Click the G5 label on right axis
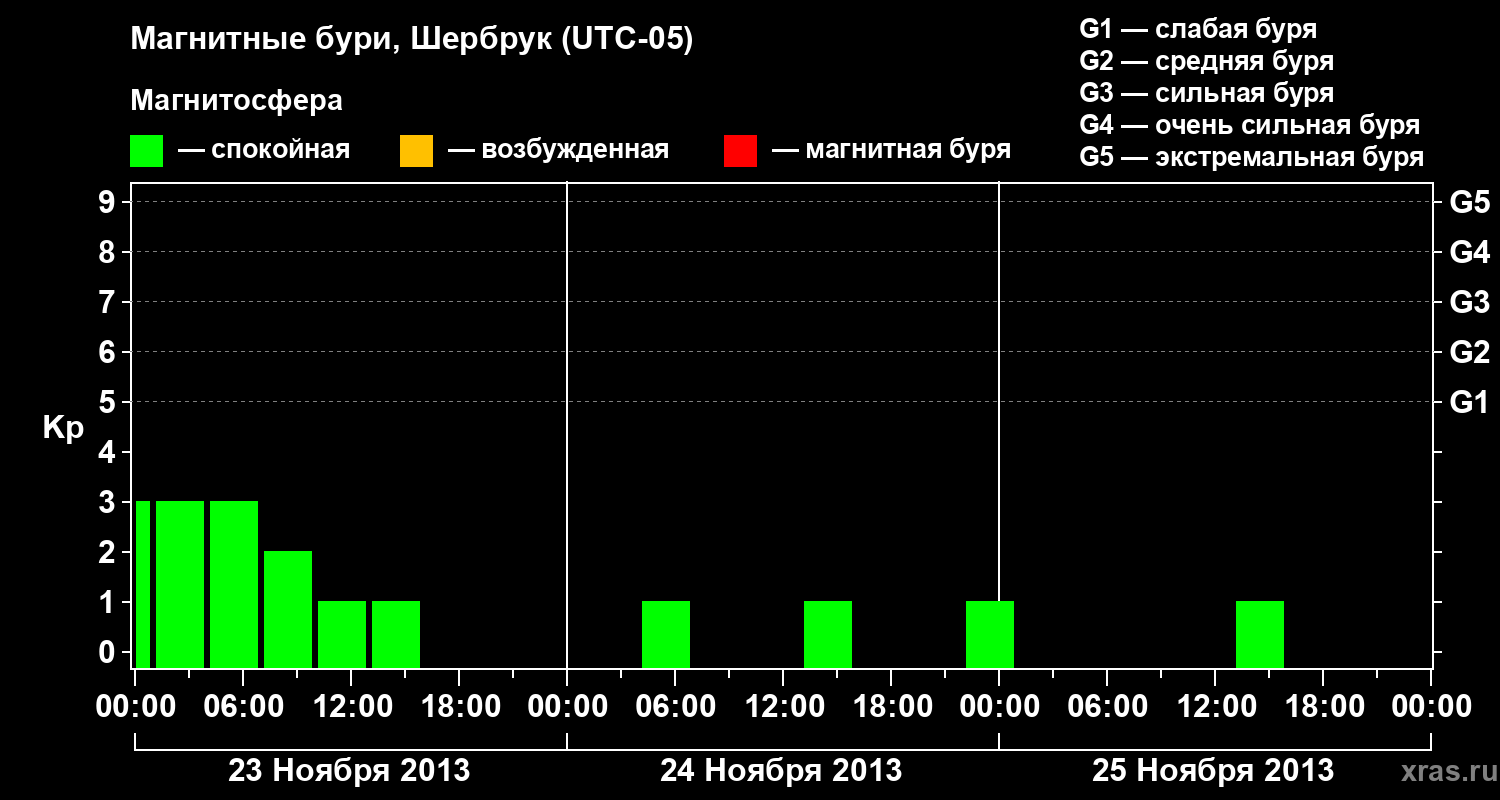1500x800 pixels. click(1470, 203)
